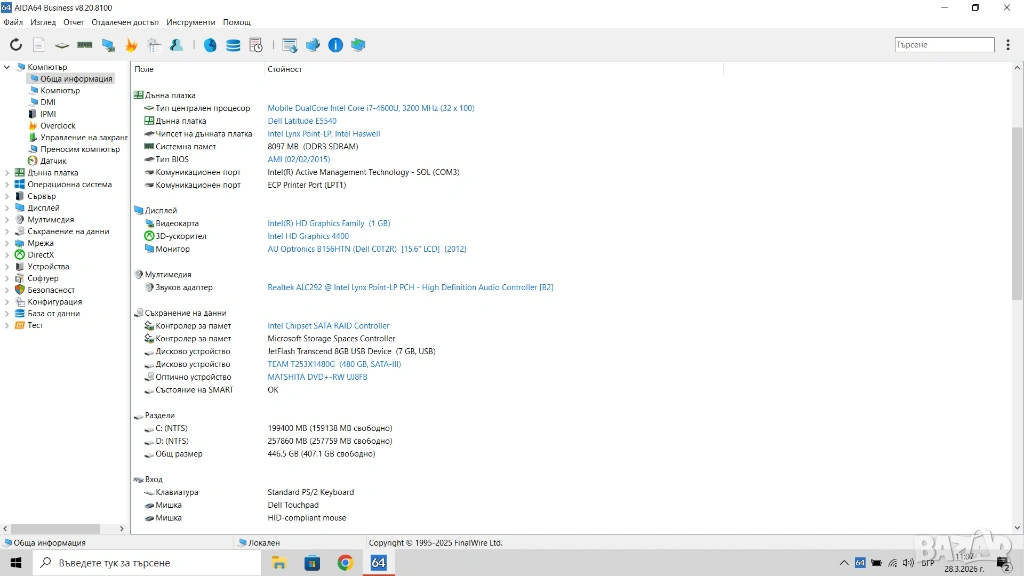Collapse the Компютър tree node

click(8, 67)
